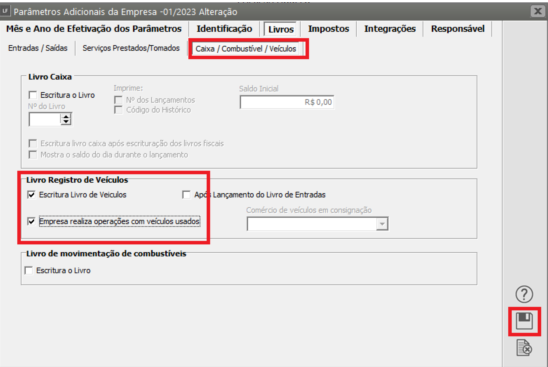
Task: Click the Imprime: label
Action: (x=128, y=88)
